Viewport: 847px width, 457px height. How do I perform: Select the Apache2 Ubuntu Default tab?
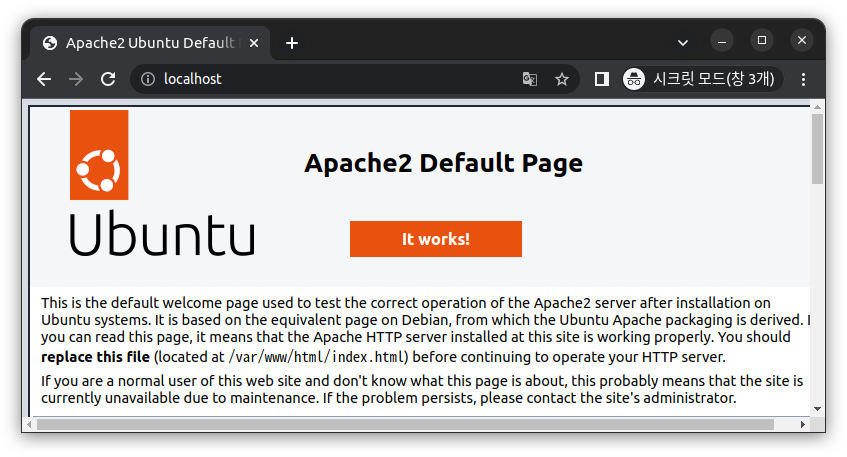(150, 43)
